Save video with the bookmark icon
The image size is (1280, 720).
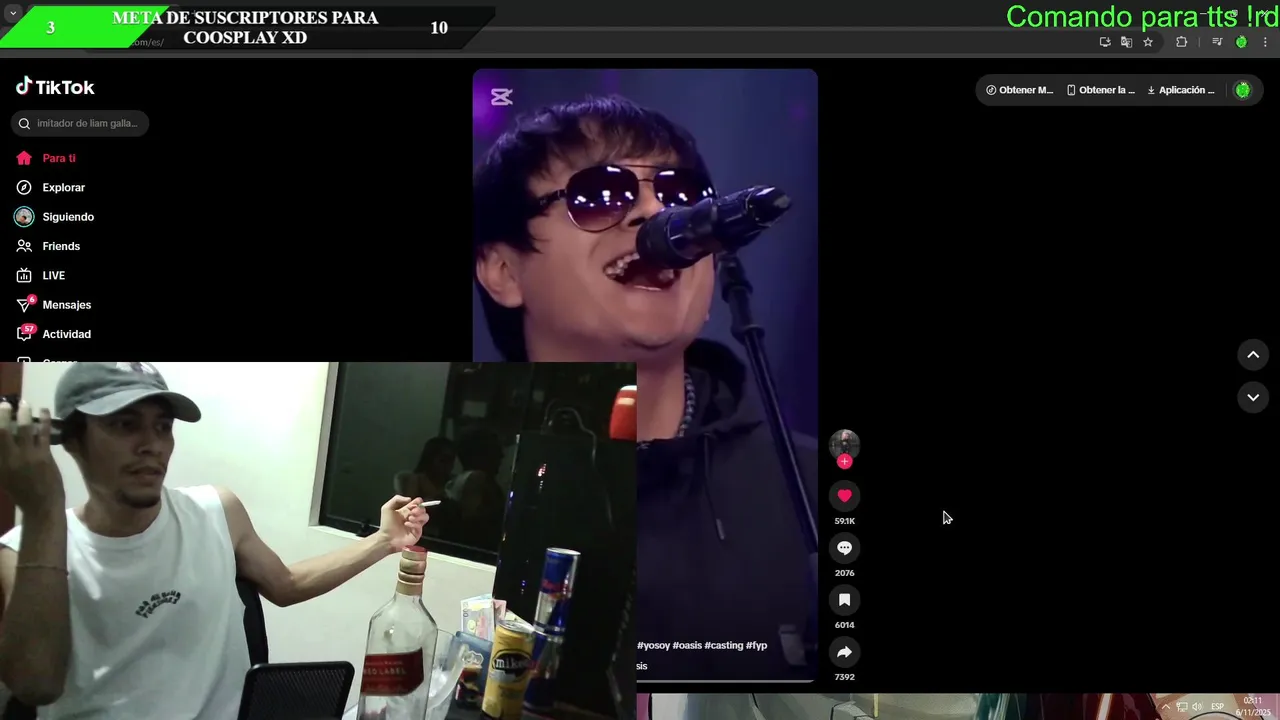pos(844,600)
